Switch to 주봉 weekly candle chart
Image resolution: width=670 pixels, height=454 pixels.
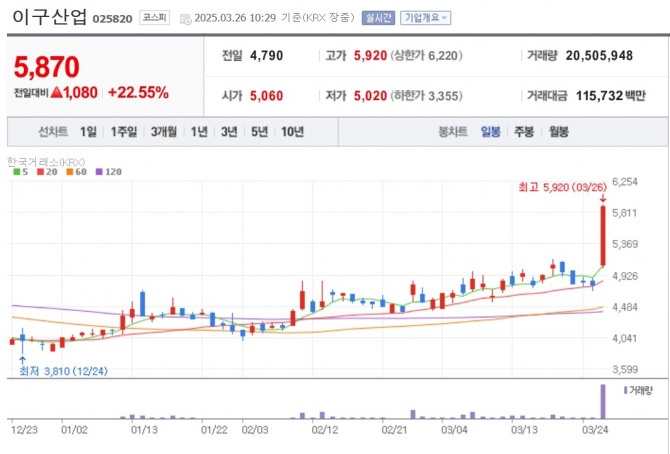point(524,132)
